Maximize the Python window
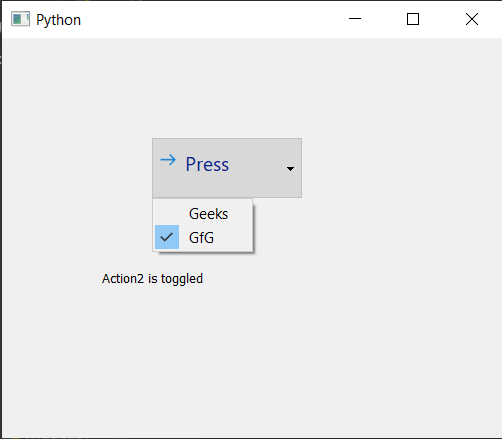Viewport: 502px width, 439px height. pos(413,19)
